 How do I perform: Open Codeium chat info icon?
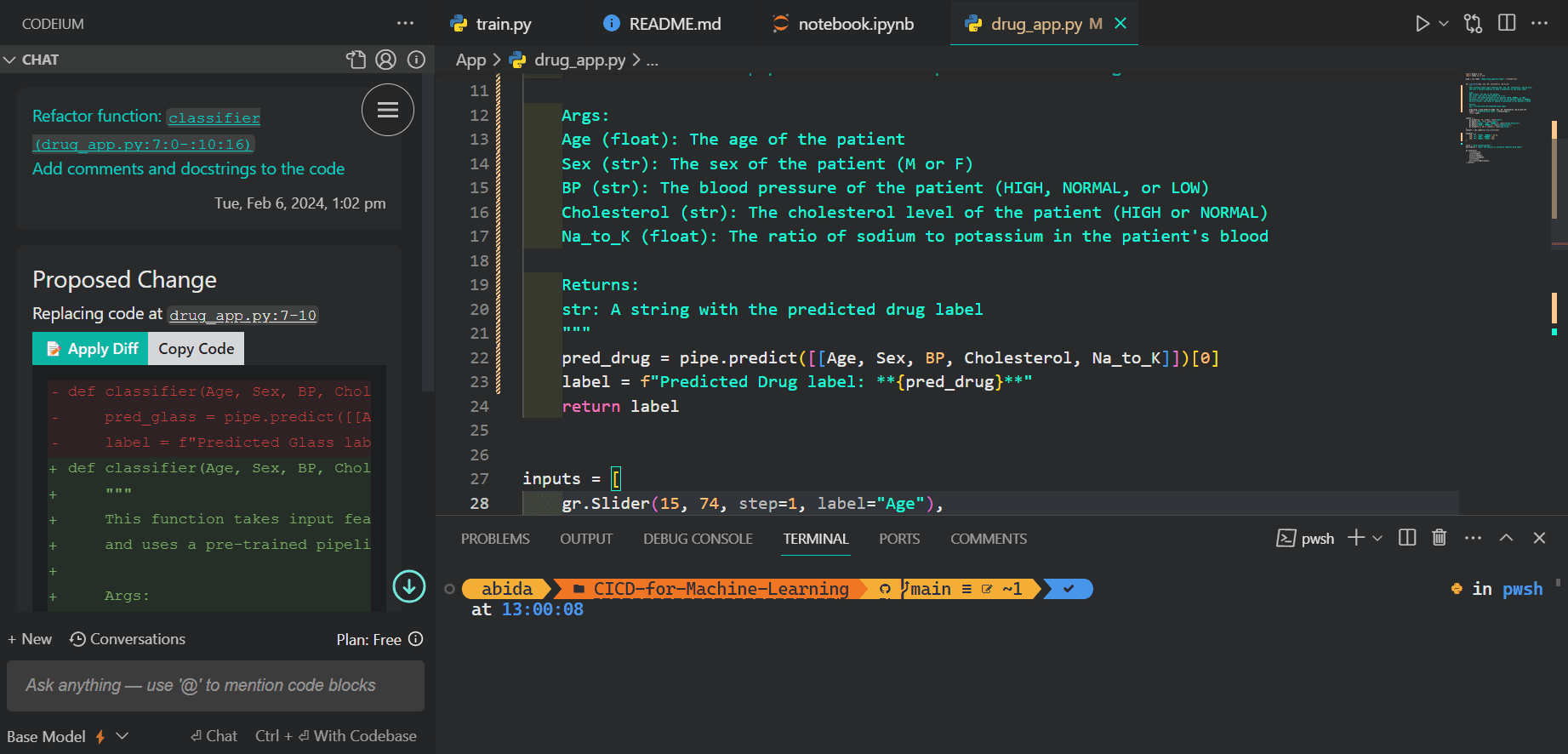[416, 60]
